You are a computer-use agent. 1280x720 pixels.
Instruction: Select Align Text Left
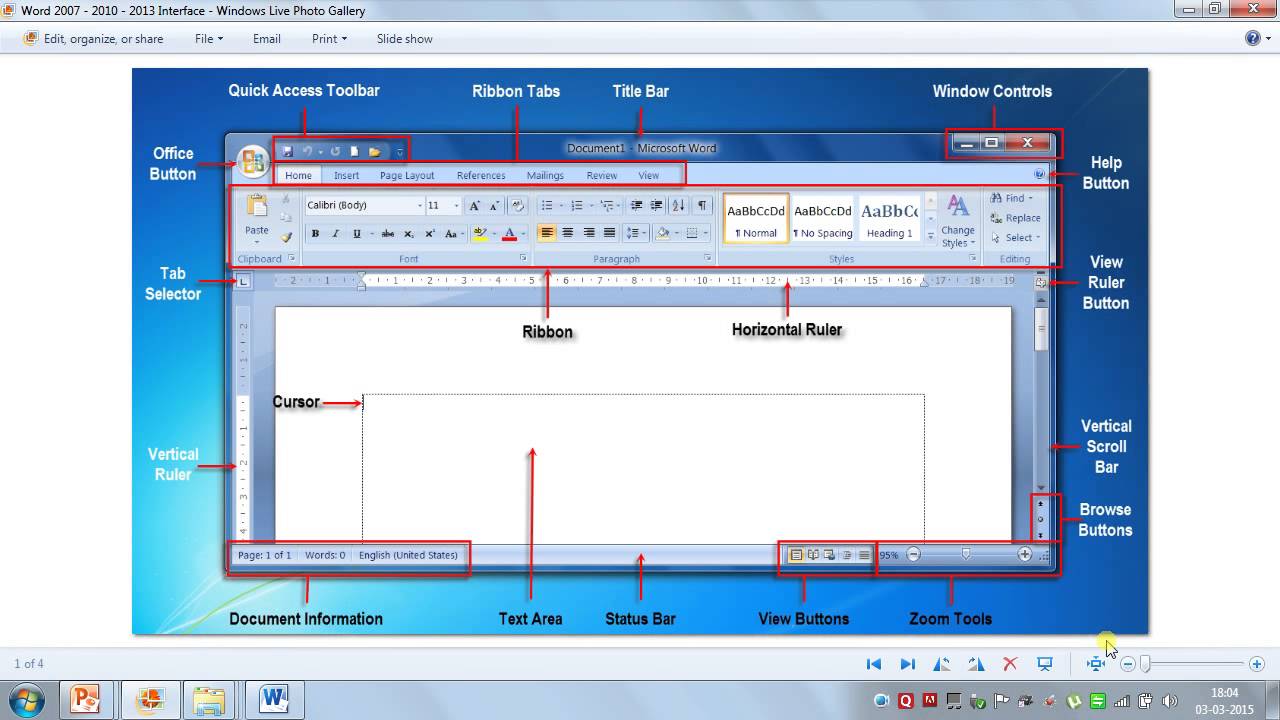(547, 233)
